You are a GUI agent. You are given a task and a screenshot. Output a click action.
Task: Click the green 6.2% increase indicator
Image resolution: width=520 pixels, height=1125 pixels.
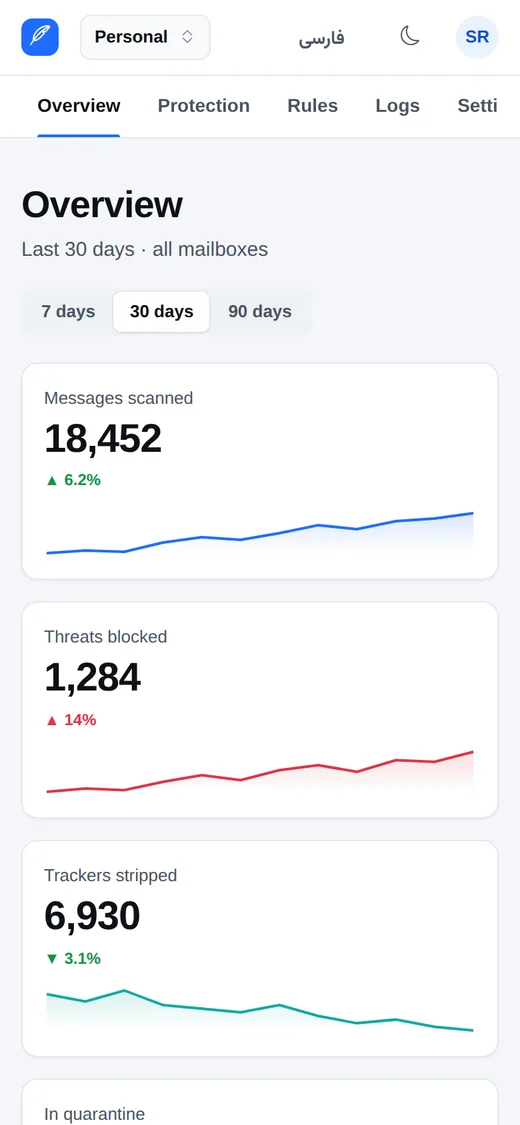pos(73,480)
